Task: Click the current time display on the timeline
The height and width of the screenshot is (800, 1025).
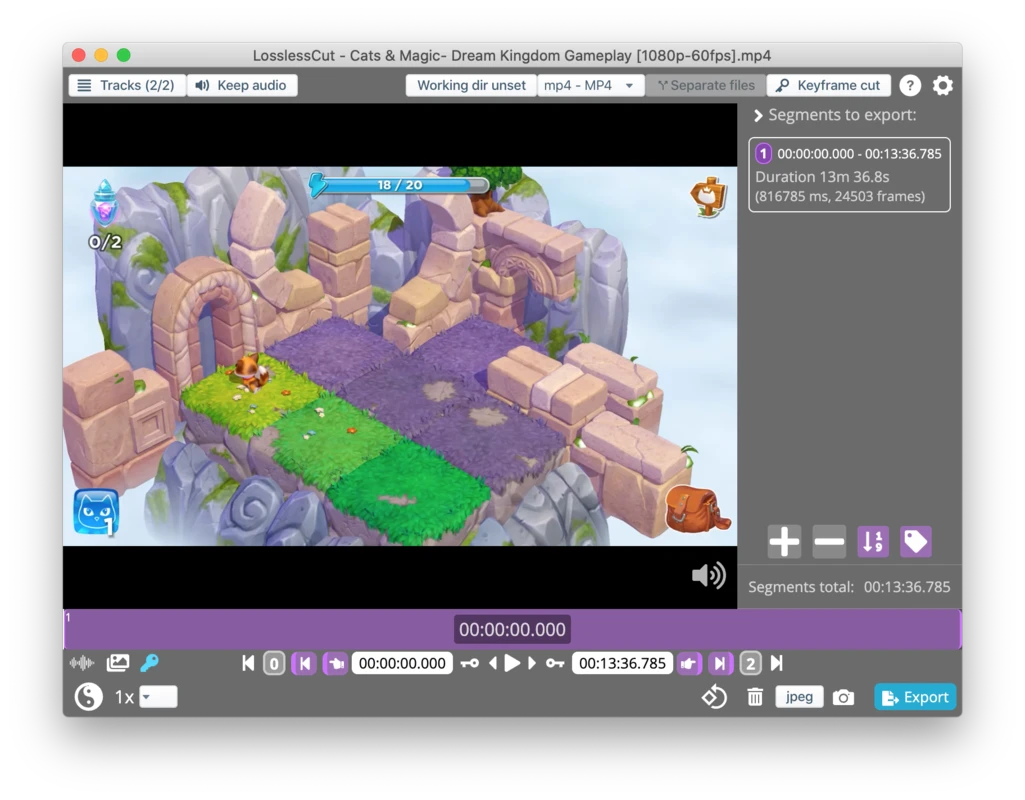Action: coord(512,629)
